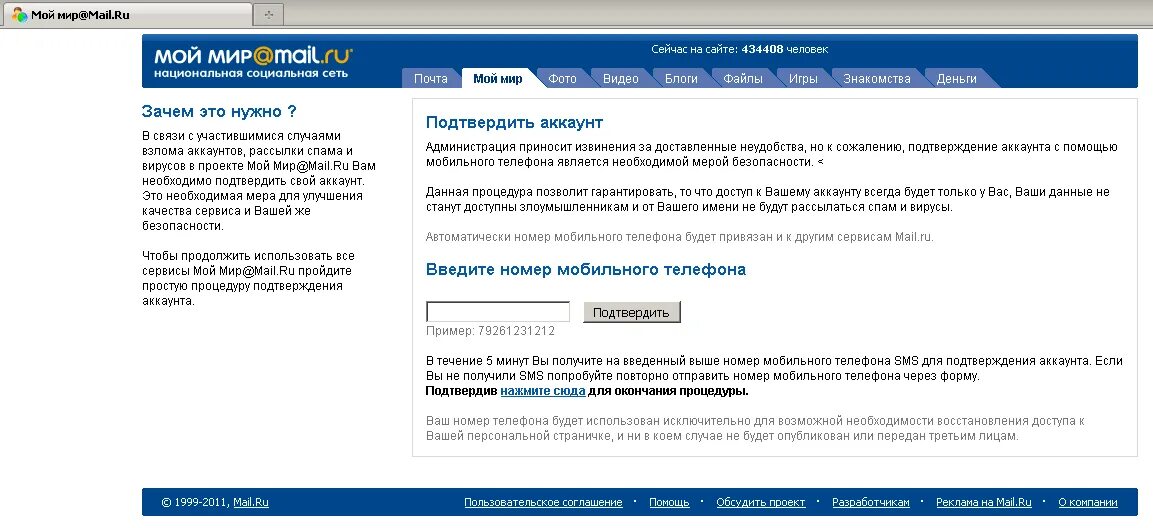1153x528 pixels.
Task: Click the Введите номер мобильного телефона heading
Action: pos(586,269)
